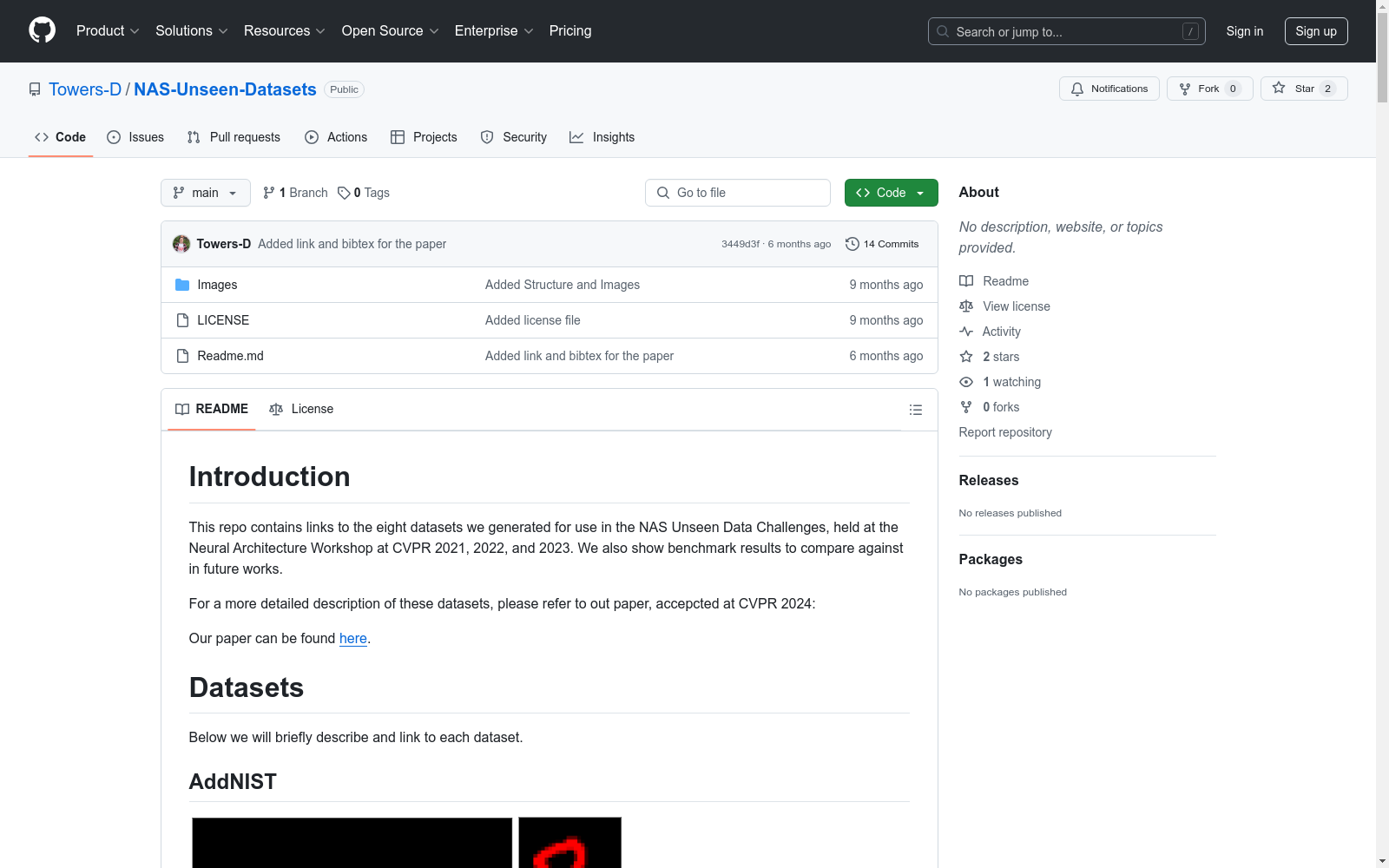Click 'Added Structure and Images' commit message
This screenshot has height=868, width=1389.
563,285
